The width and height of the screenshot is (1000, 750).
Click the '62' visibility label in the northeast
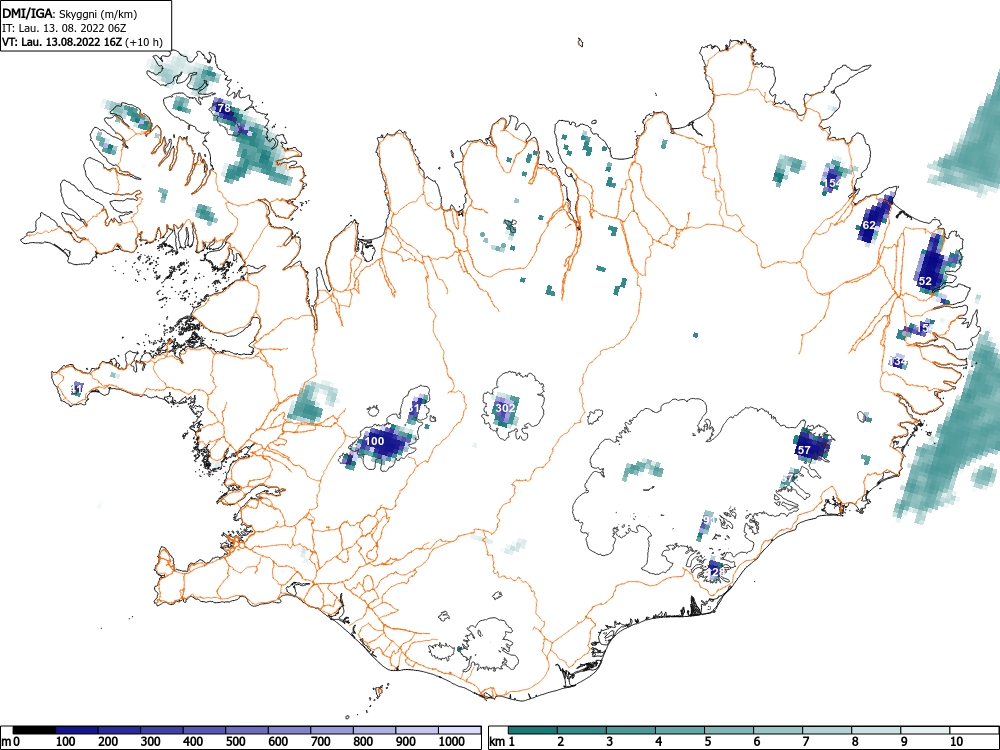[869, 225]
